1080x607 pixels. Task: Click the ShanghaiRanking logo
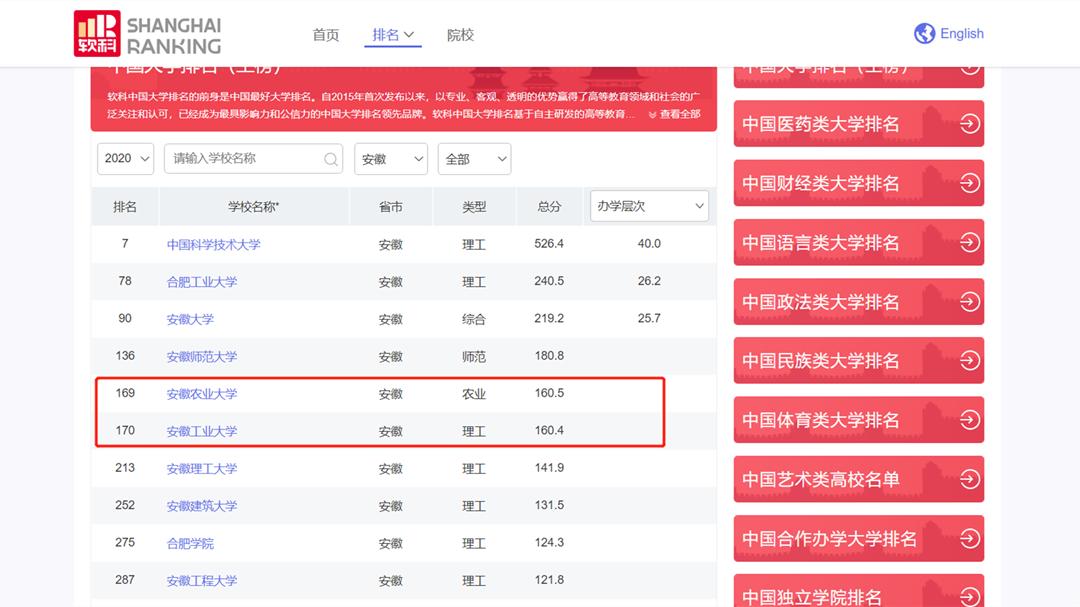coord(142,32)
